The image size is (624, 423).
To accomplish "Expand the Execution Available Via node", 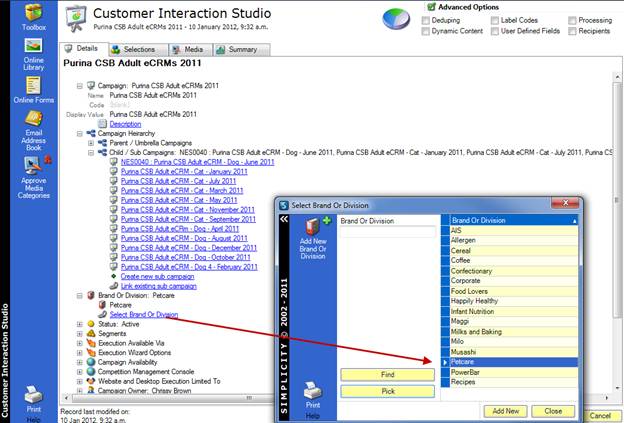I will (x=80, y=343).
